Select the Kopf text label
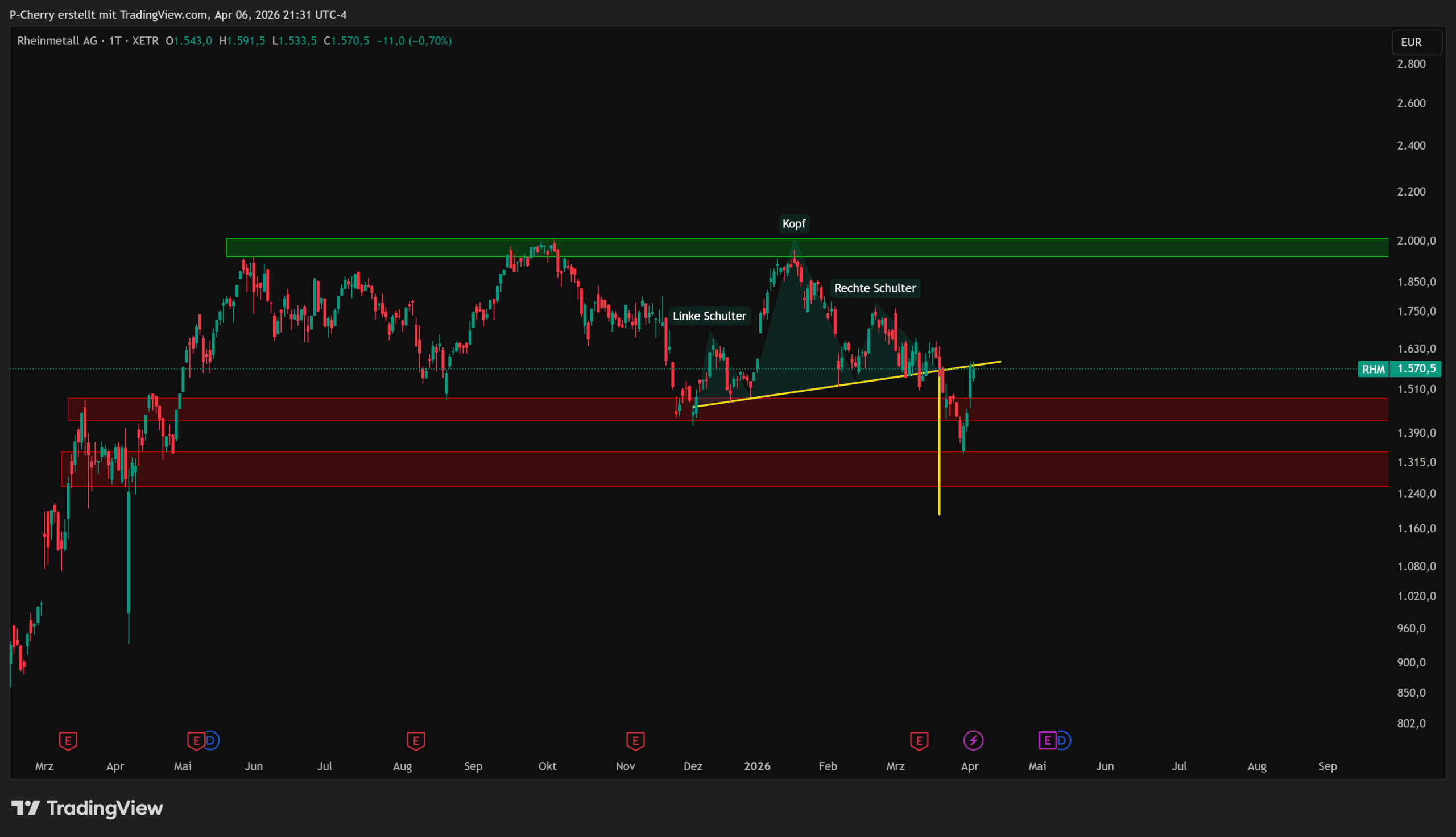The width and height of the screenshot is (1456, 837). click(x=794, y=223)
